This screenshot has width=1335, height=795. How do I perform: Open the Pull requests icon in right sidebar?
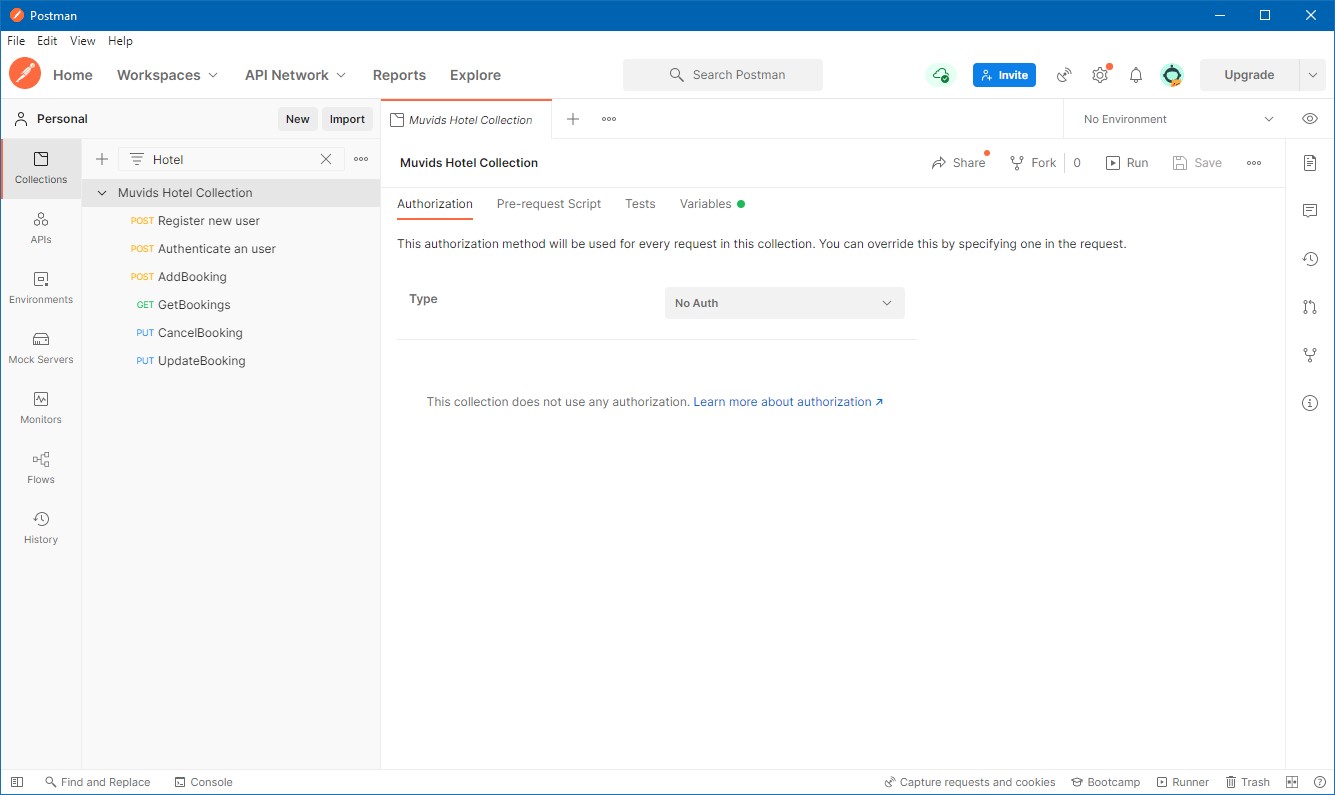(x=1310, y=307)
